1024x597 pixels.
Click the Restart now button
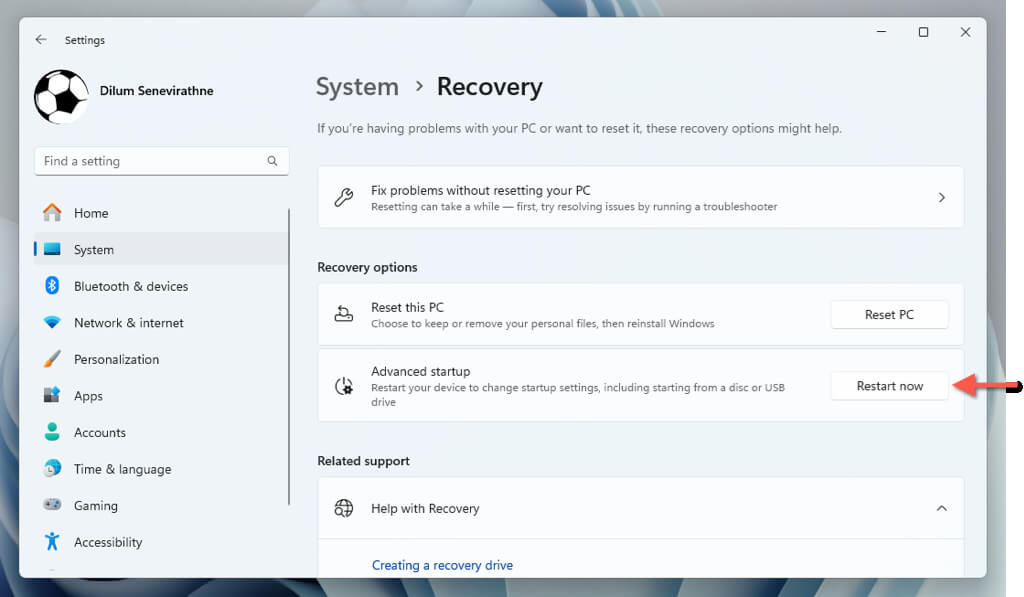click(889, 386)
